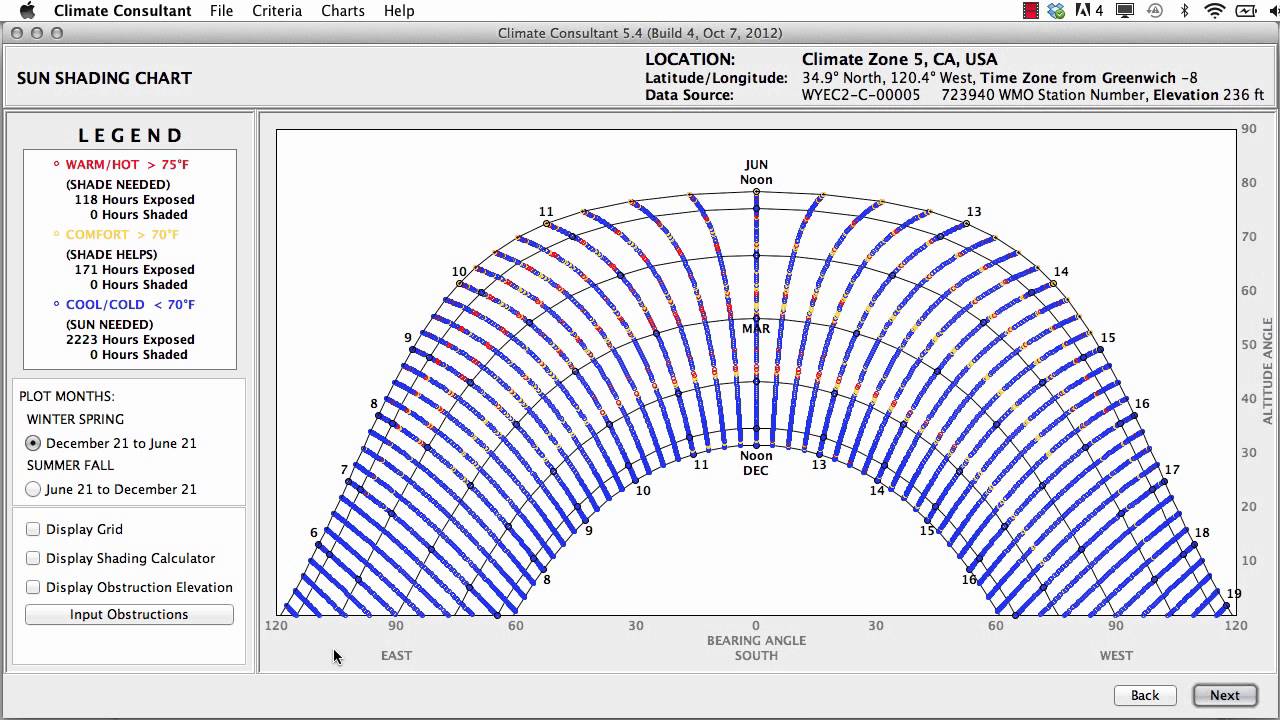Enable Display Shading Calculator checkbox
The height and width of the screenshot is (720, 1280).
(x=33, y=558)
